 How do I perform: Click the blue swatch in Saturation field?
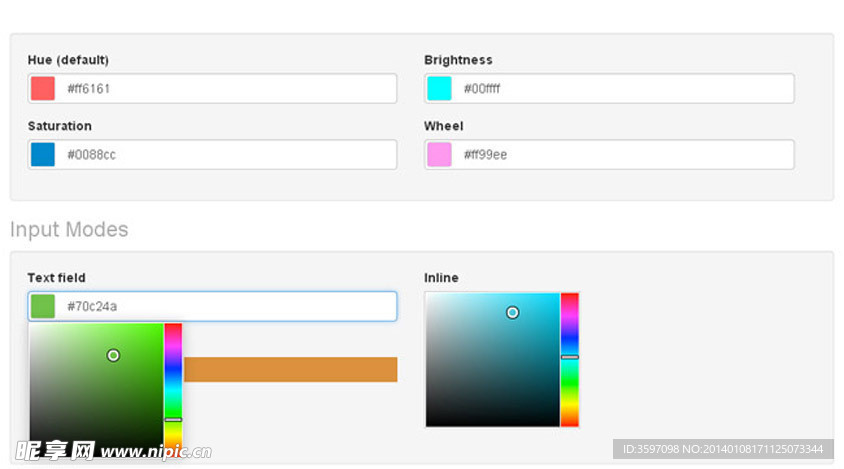pos(42,154)
